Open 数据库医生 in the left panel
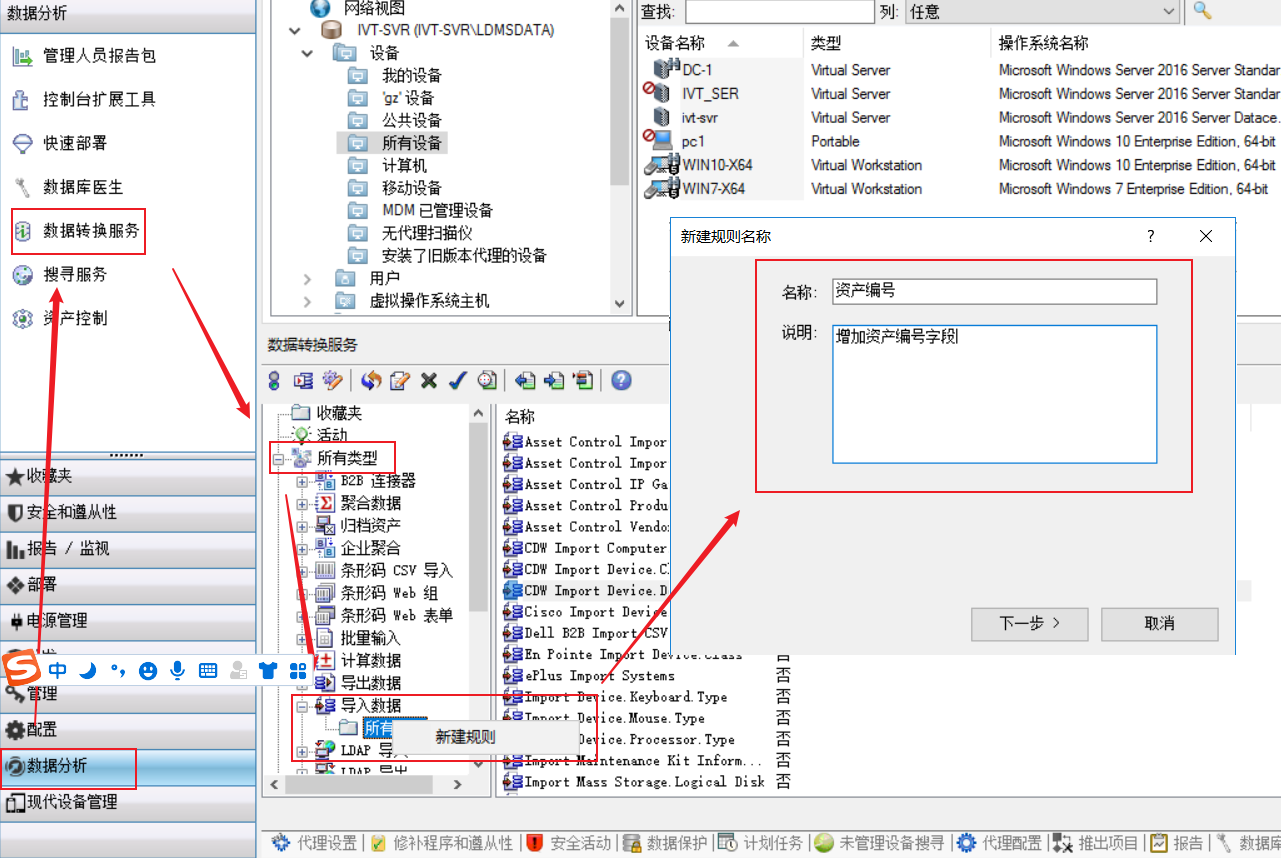This screenshot has height=858, width=1281. pos(82,187)
